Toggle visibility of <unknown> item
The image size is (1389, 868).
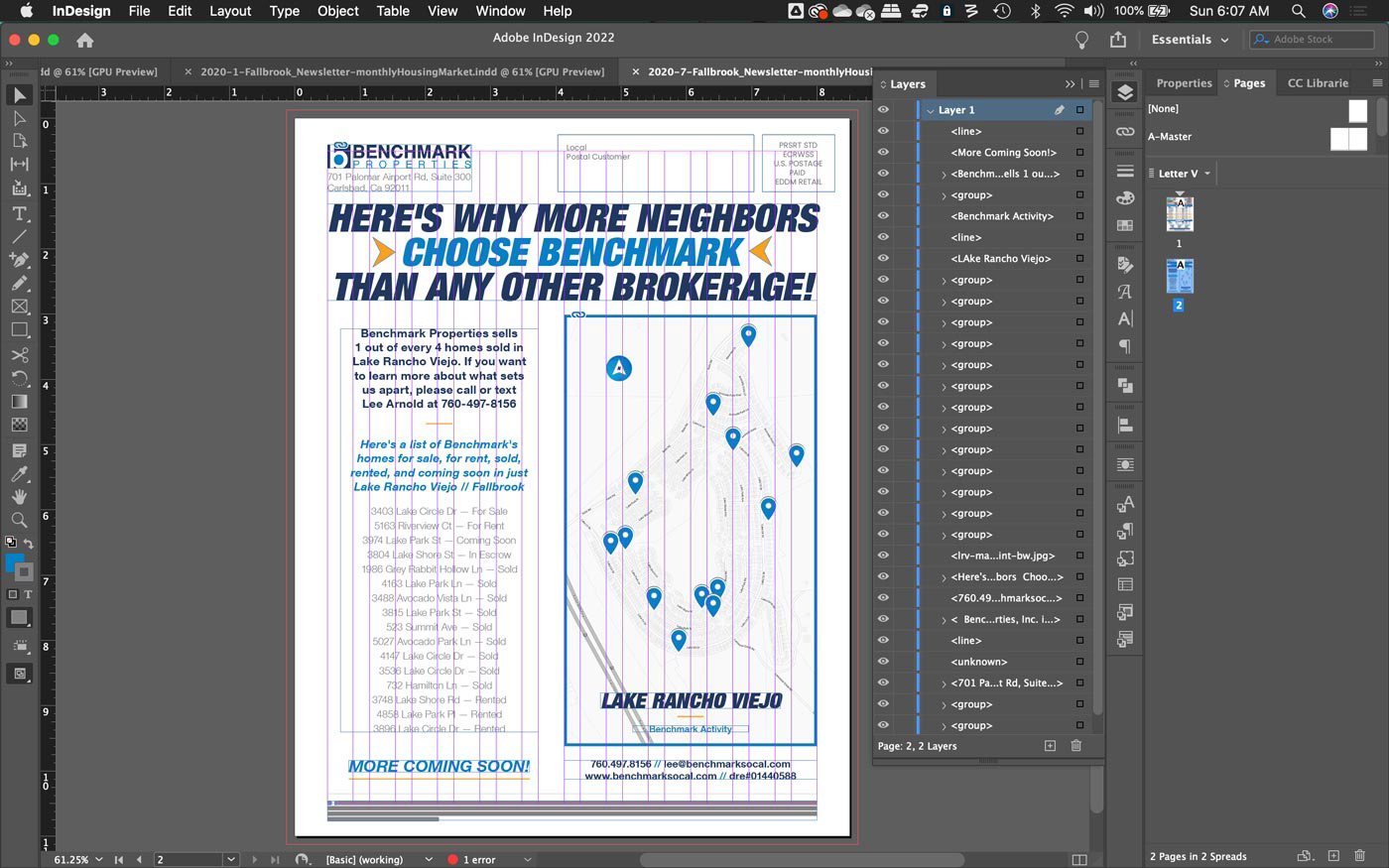coord(883,662)
